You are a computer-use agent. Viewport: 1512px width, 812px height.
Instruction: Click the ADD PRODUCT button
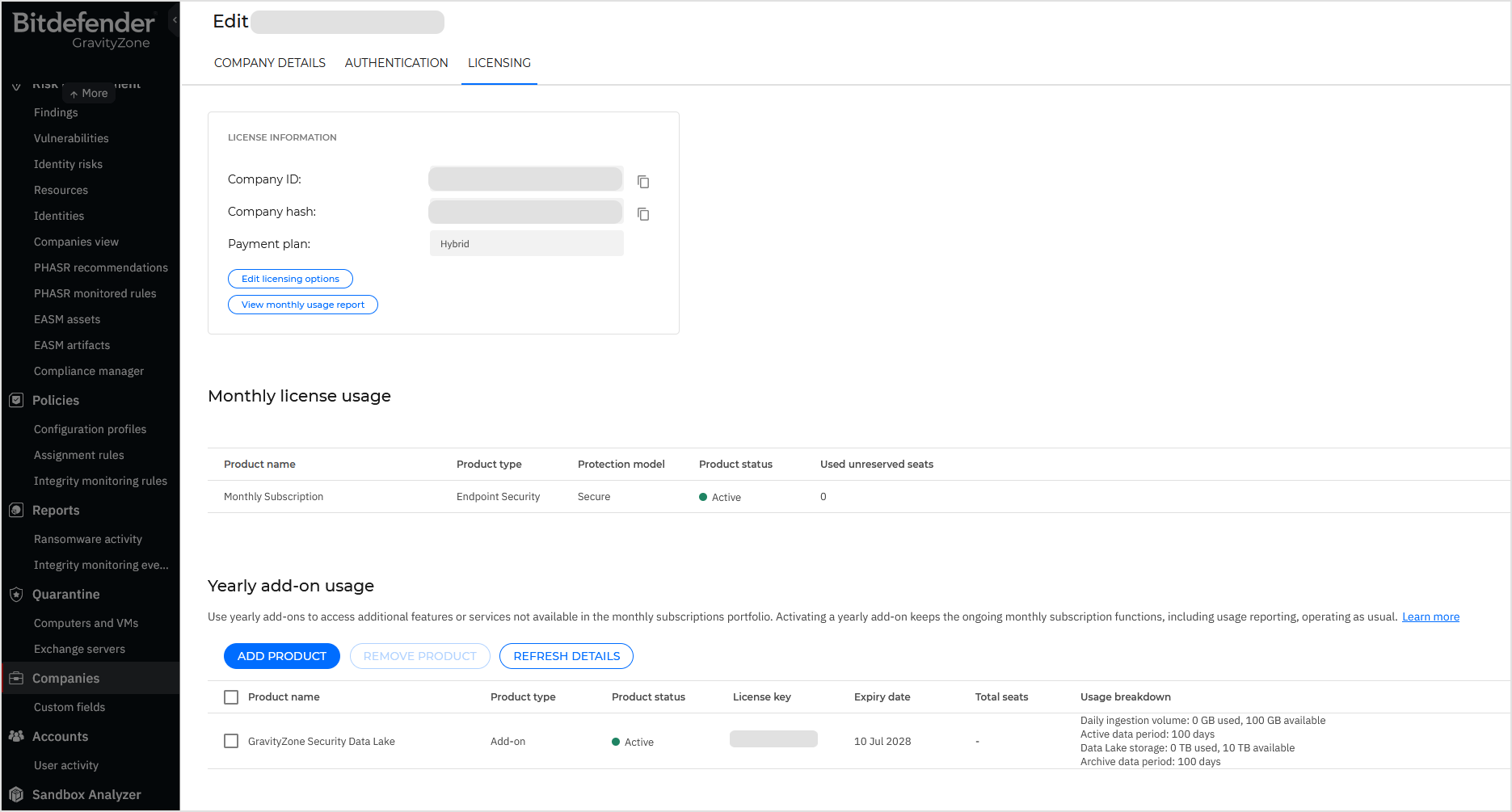tap(281, 655)
